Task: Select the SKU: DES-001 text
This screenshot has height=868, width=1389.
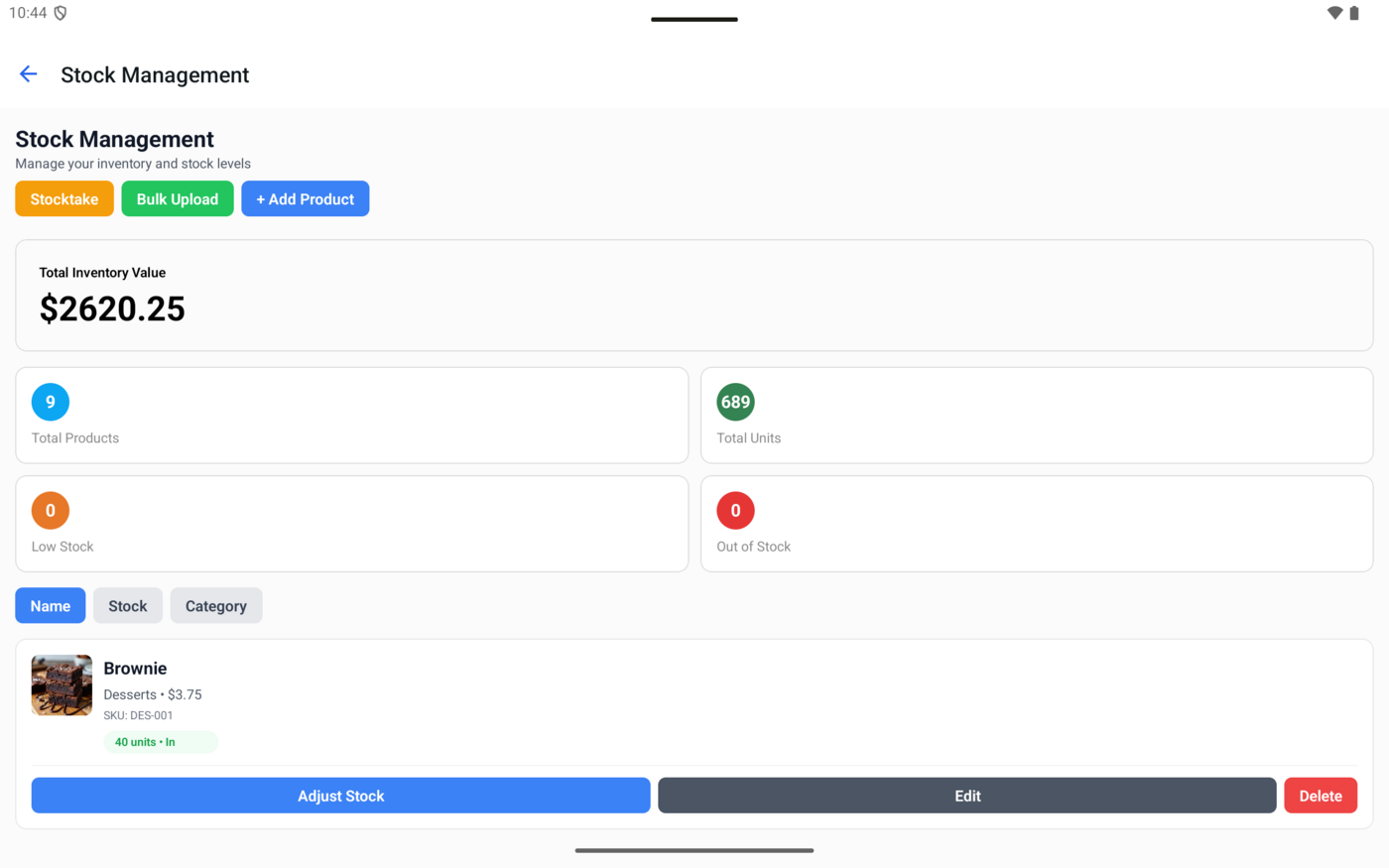Action: click(x=138, y=715)
